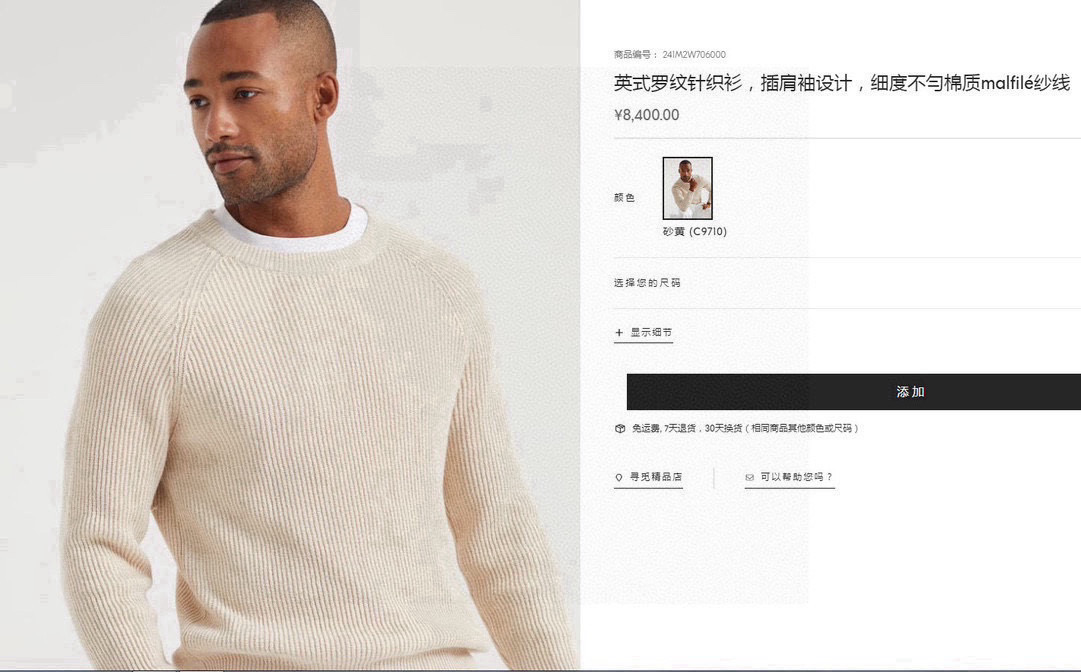Open the 选择您的尺码 size selector
The image size is (1081, 672).
(x=847, y=283)
